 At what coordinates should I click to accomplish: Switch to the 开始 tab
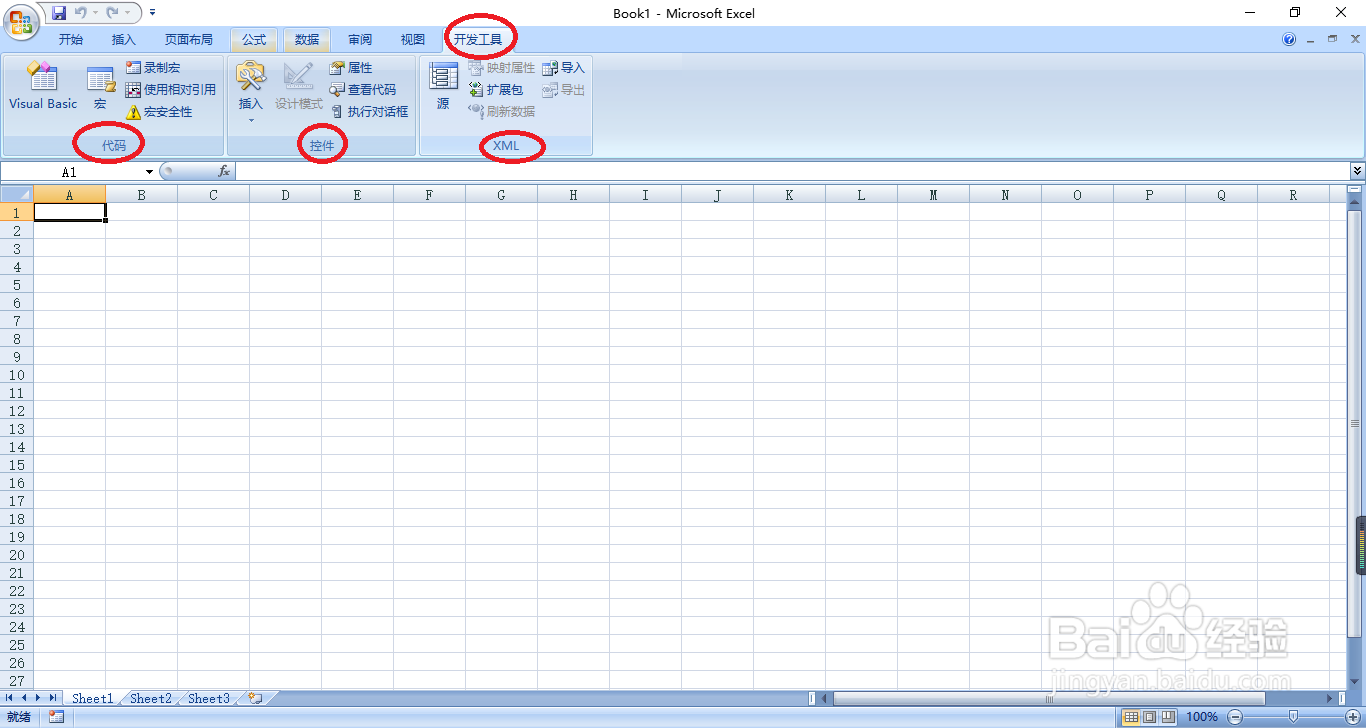click(x=71, y=40)
